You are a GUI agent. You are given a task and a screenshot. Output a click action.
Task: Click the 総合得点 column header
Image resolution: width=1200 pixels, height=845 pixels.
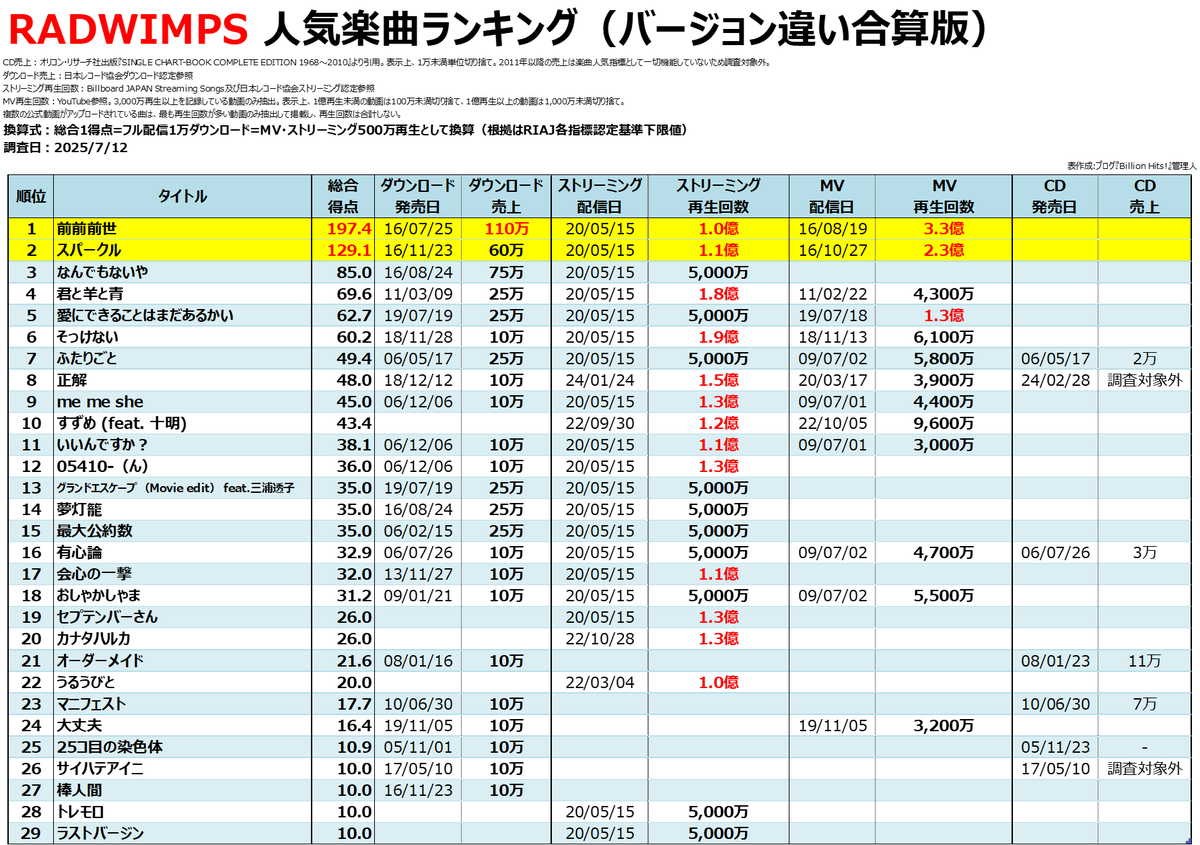[342, 196]
